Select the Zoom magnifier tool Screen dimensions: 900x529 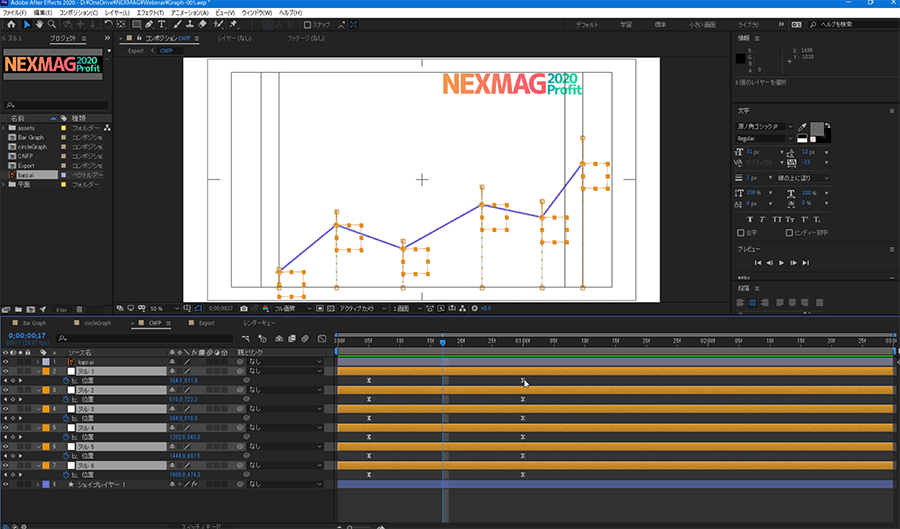point(53,23)
